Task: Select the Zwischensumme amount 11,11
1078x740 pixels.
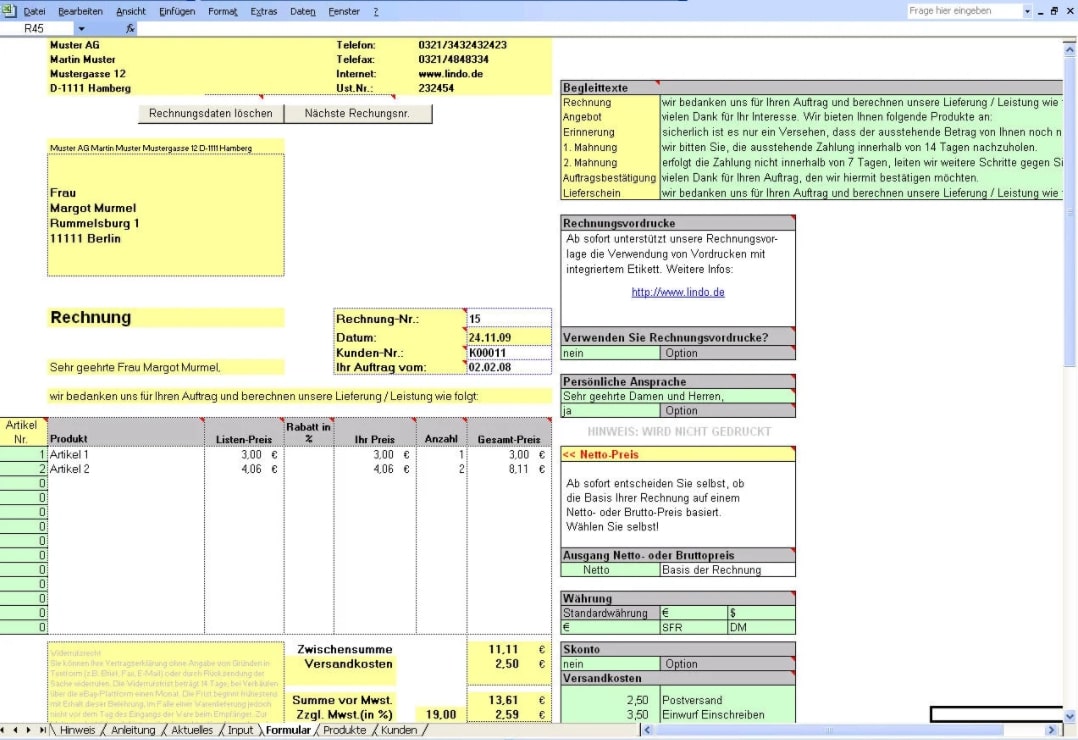Action: [509, 649]
